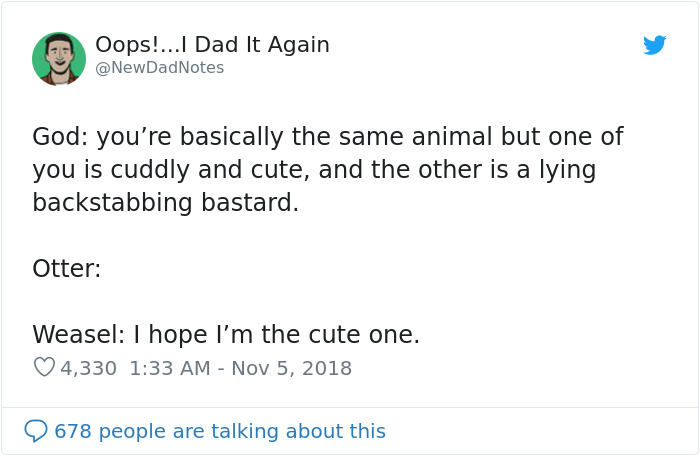Click the number 678 in the footer
The image size is (700, 456).
(72, 431)
